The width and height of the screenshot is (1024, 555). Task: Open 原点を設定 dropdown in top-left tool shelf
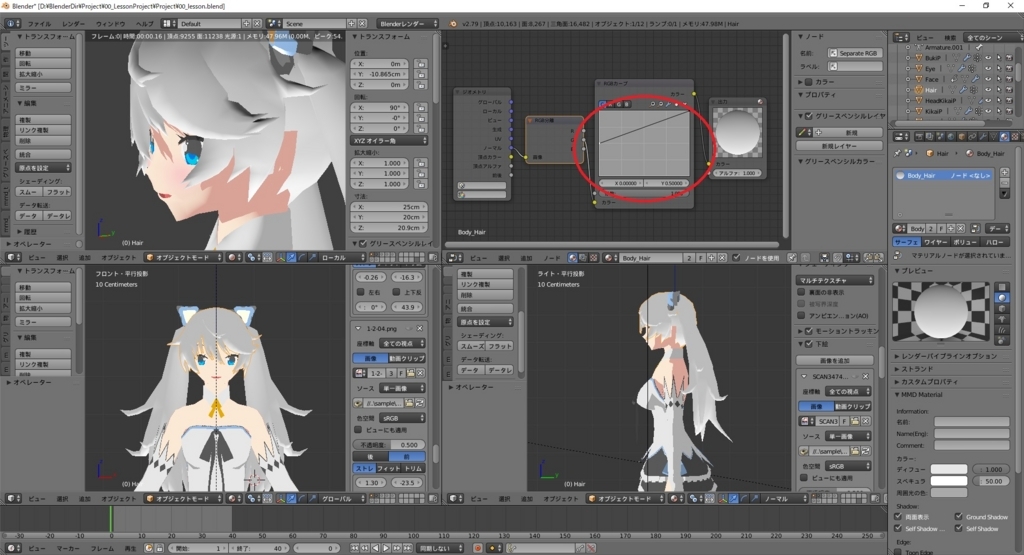(44, 168)
